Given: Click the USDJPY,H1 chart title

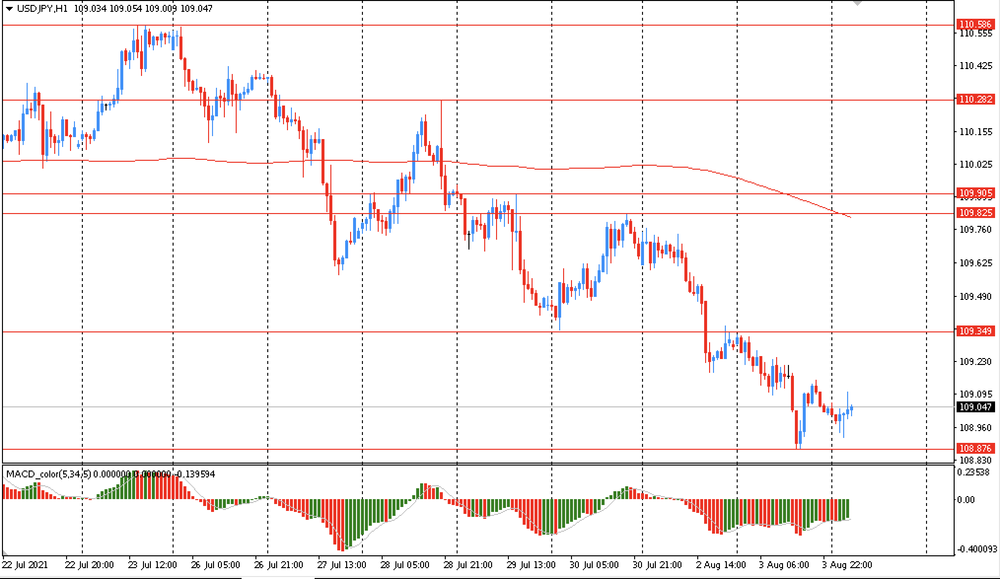Looking at the screenshot, I should point(42,9).
